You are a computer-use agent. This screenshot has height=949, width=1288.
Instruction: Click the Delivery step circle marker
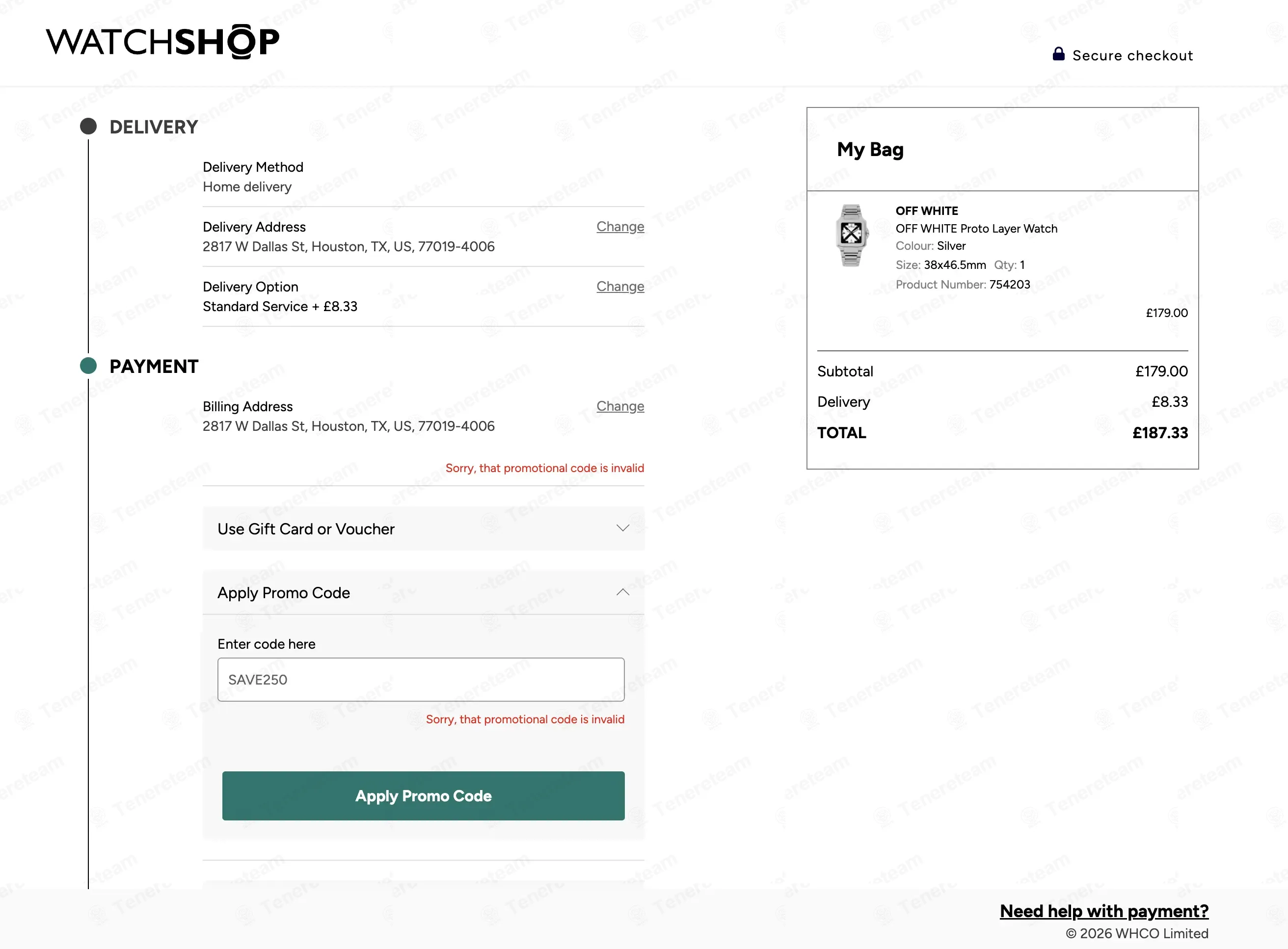pyautogui.click(x=88, y=127)
